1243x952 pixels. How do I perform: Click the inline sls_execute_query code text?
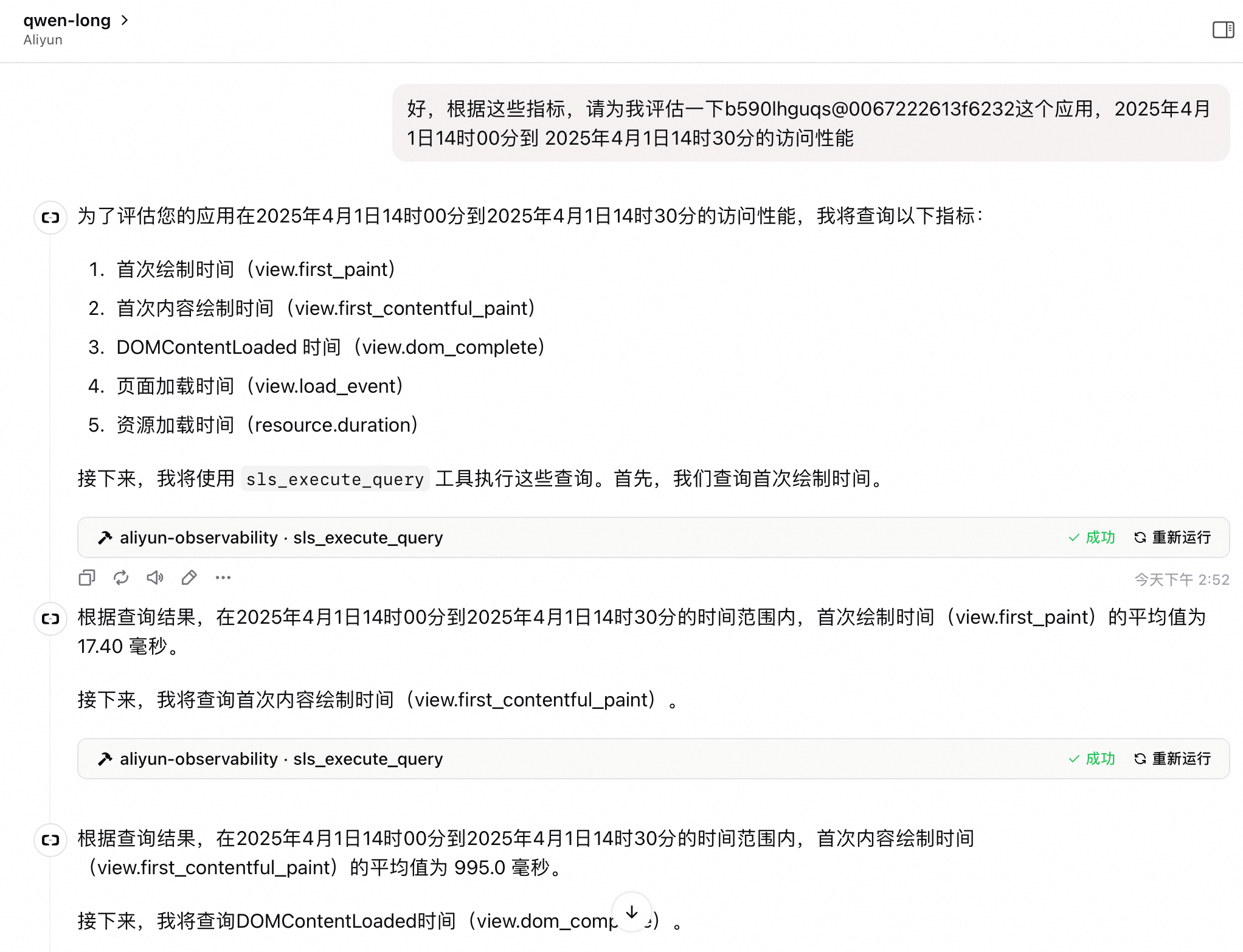click(x=334, y=479)
